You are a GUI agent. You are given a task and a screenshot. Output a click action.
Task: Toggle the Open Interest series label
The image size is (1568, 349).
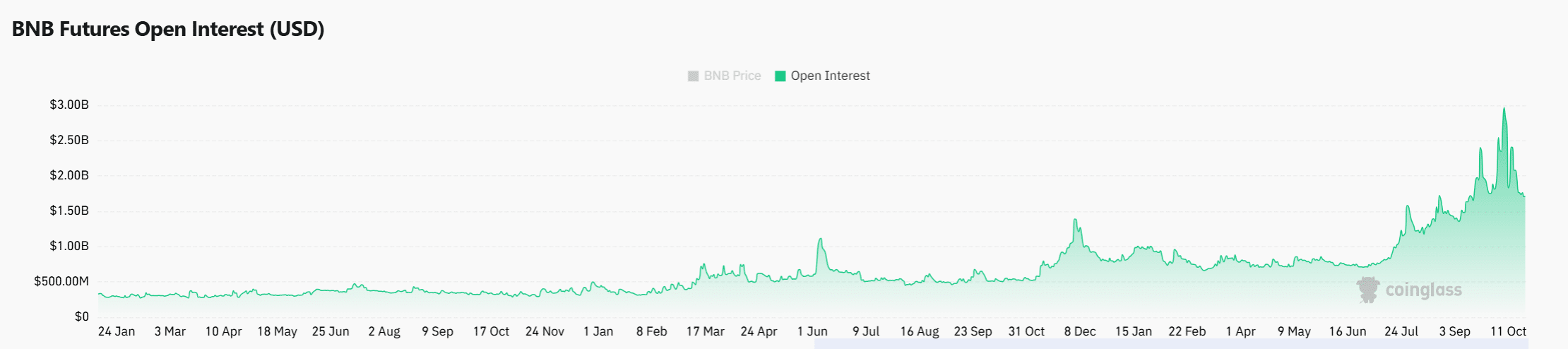click(830, 76)
